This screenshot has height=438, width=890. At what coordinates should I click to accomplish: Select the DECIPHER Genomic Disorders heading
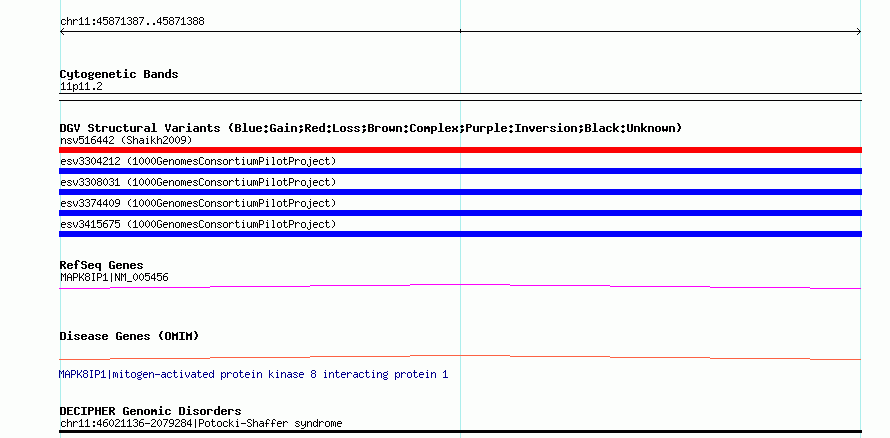pos(150,411)
